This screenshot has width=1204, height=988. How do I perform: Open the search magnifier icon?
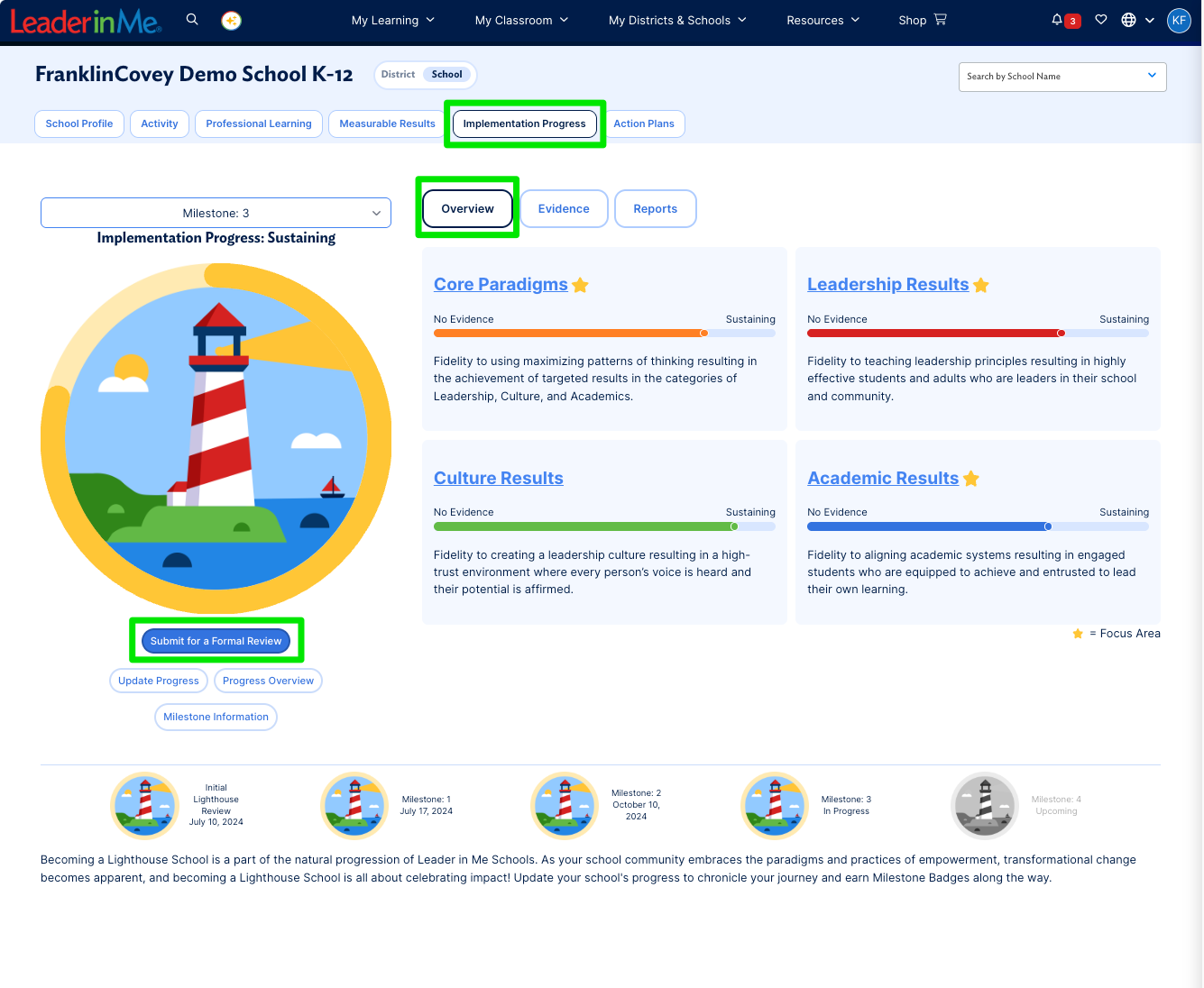pos(192,19)
